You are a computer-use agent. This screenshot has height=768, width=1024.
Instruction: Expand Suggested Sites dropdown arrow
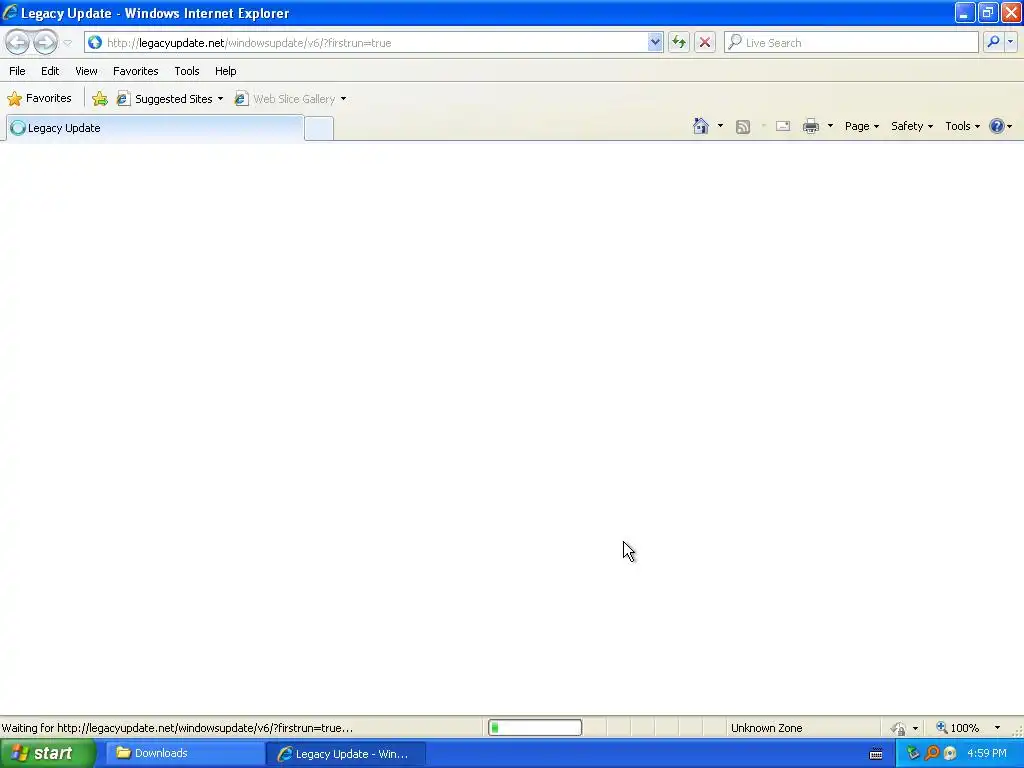(x=220, y=99)
